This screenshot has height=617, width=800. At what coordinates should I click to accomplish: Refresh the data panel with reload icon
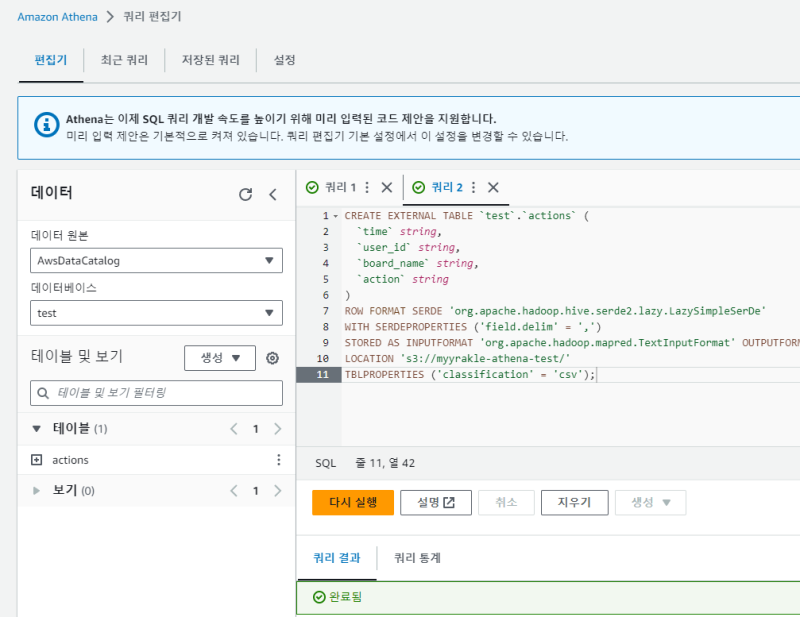[245, 195]
